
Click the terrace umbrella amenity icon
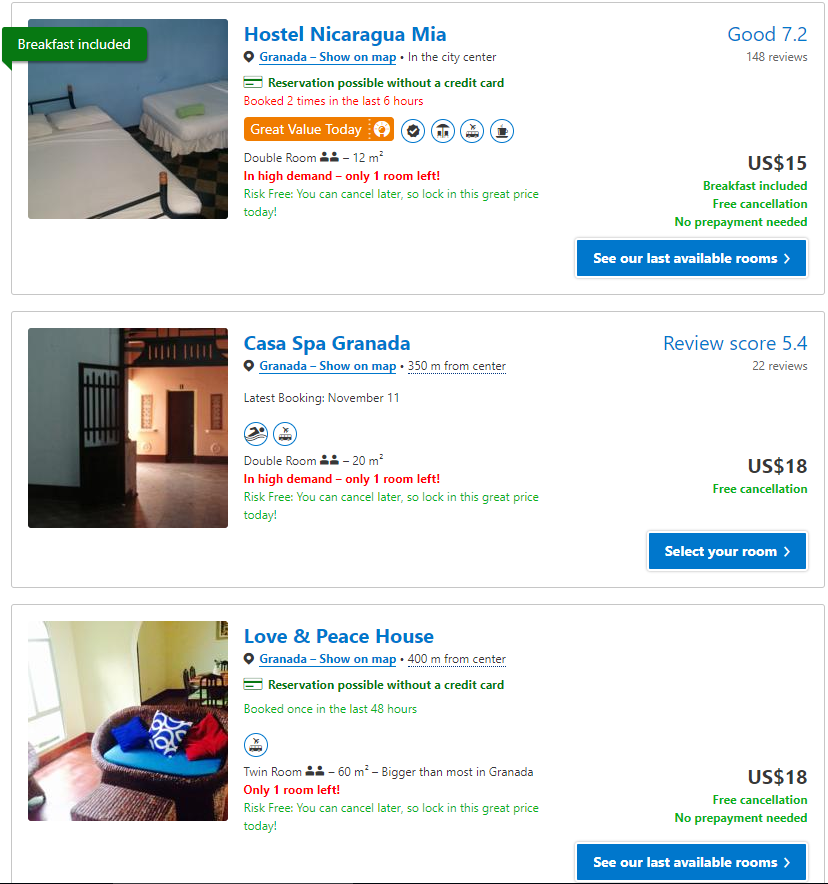click(442, 131)
